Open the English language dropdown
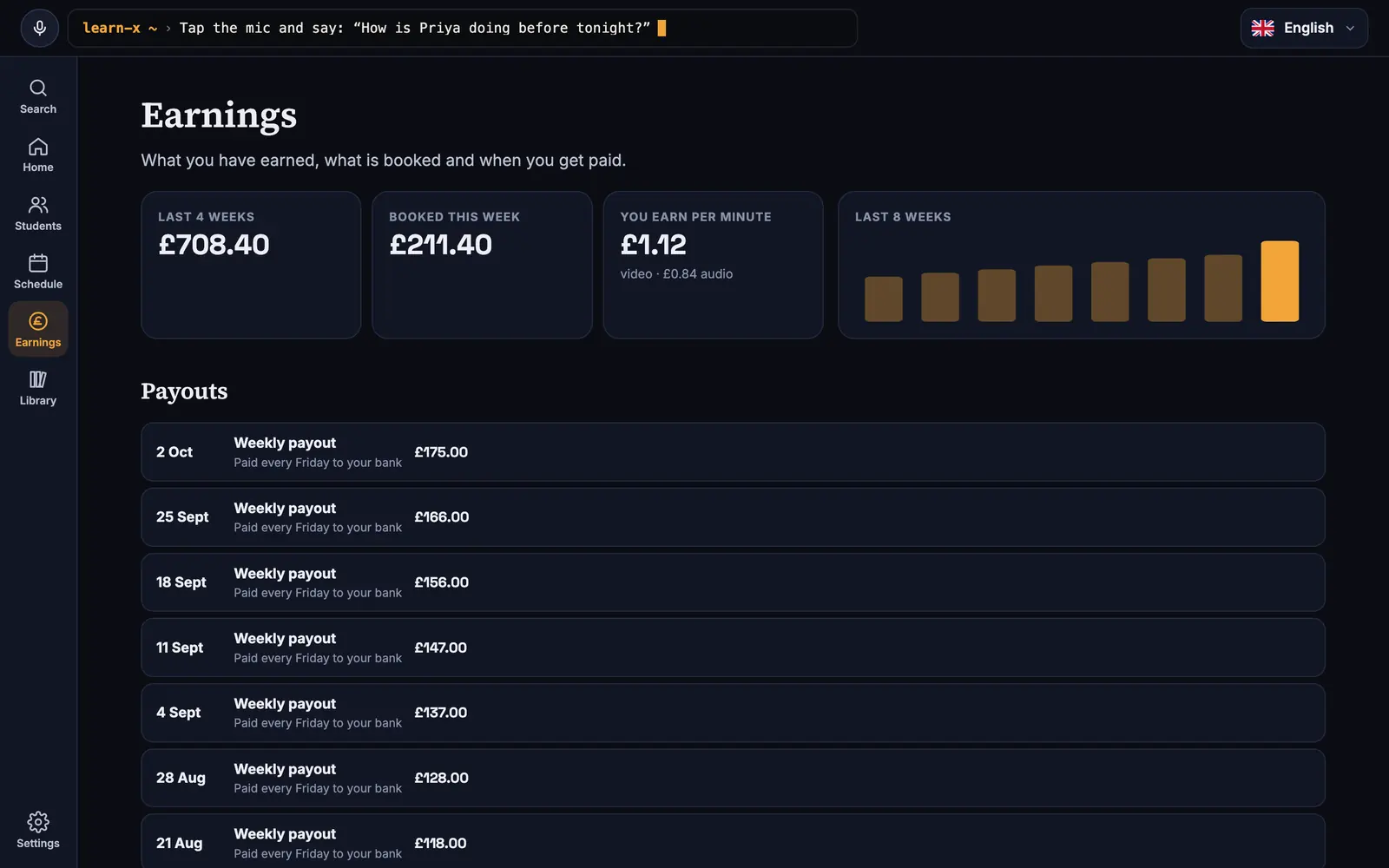The width and height of the screenshot is (1389, 868). [1304, 28]
